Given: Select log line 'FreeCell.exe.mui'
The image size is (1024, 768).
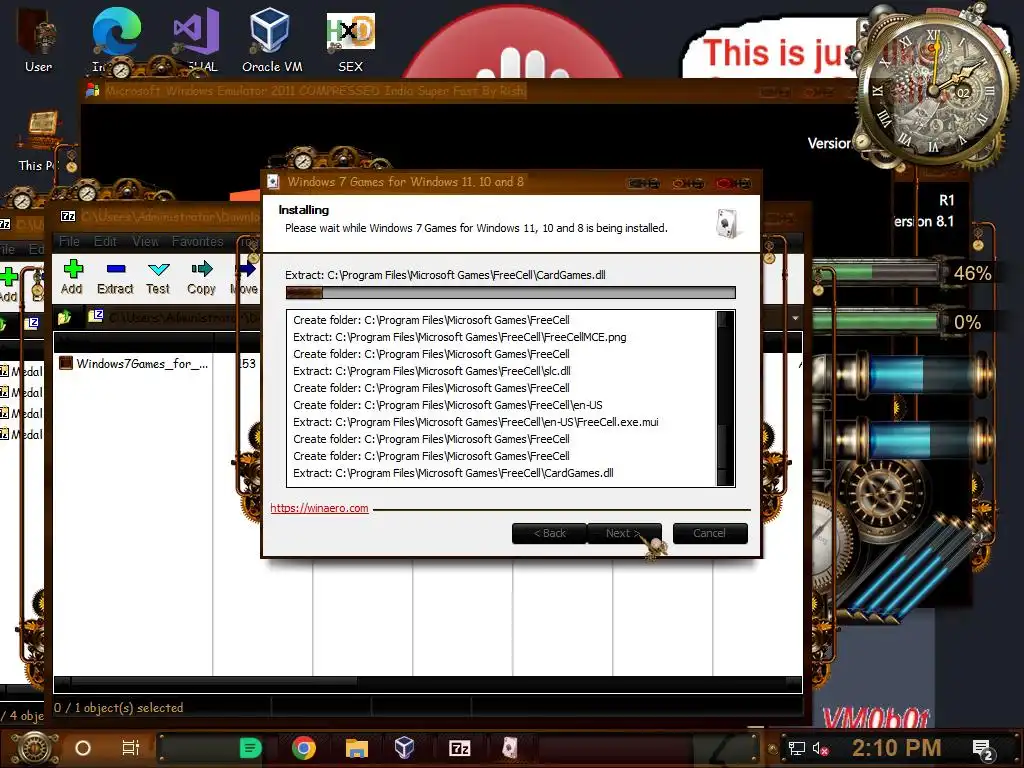Looking at the screenshot, I should pos(475,422).
